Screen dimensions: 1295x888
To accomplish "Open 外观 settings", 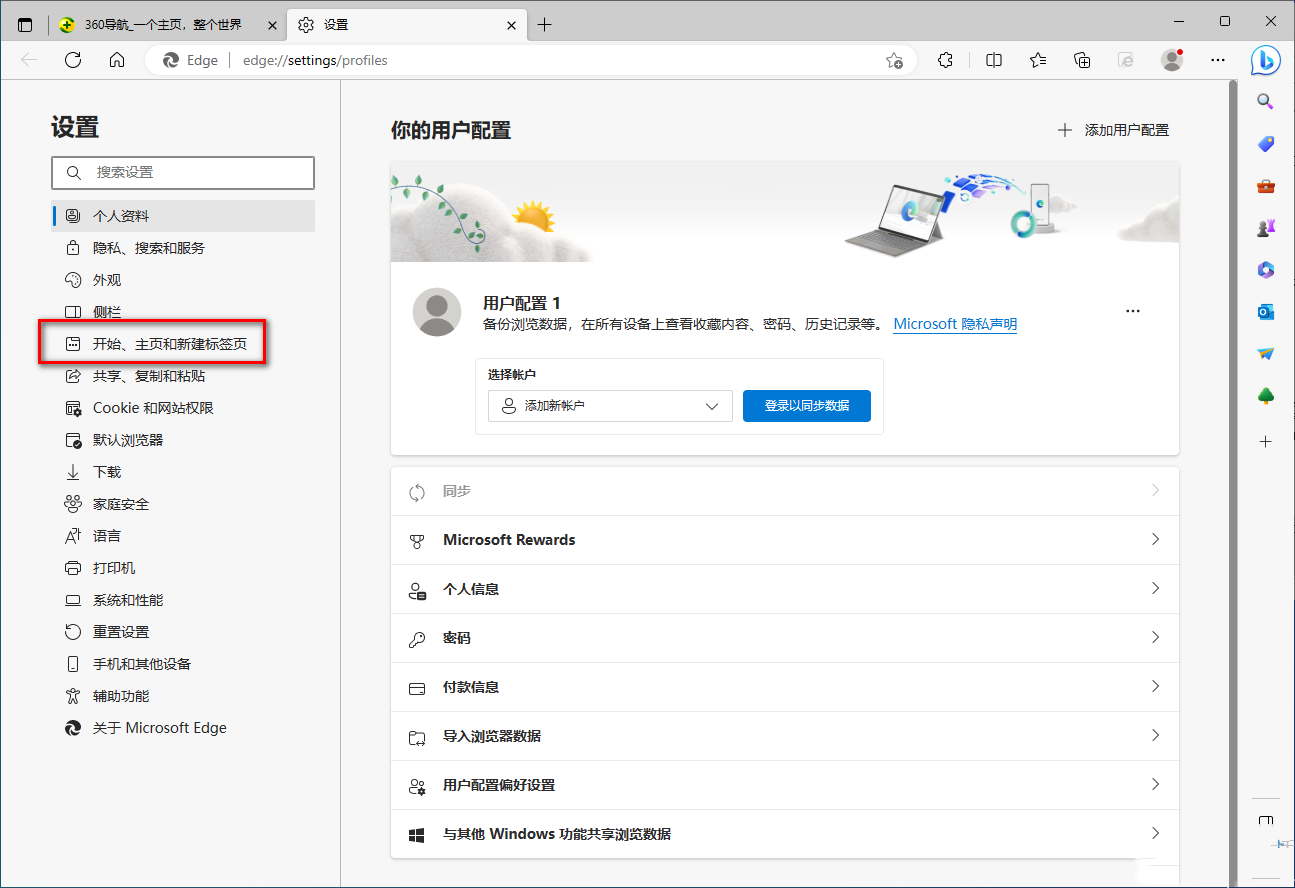I will click(183, 280).
